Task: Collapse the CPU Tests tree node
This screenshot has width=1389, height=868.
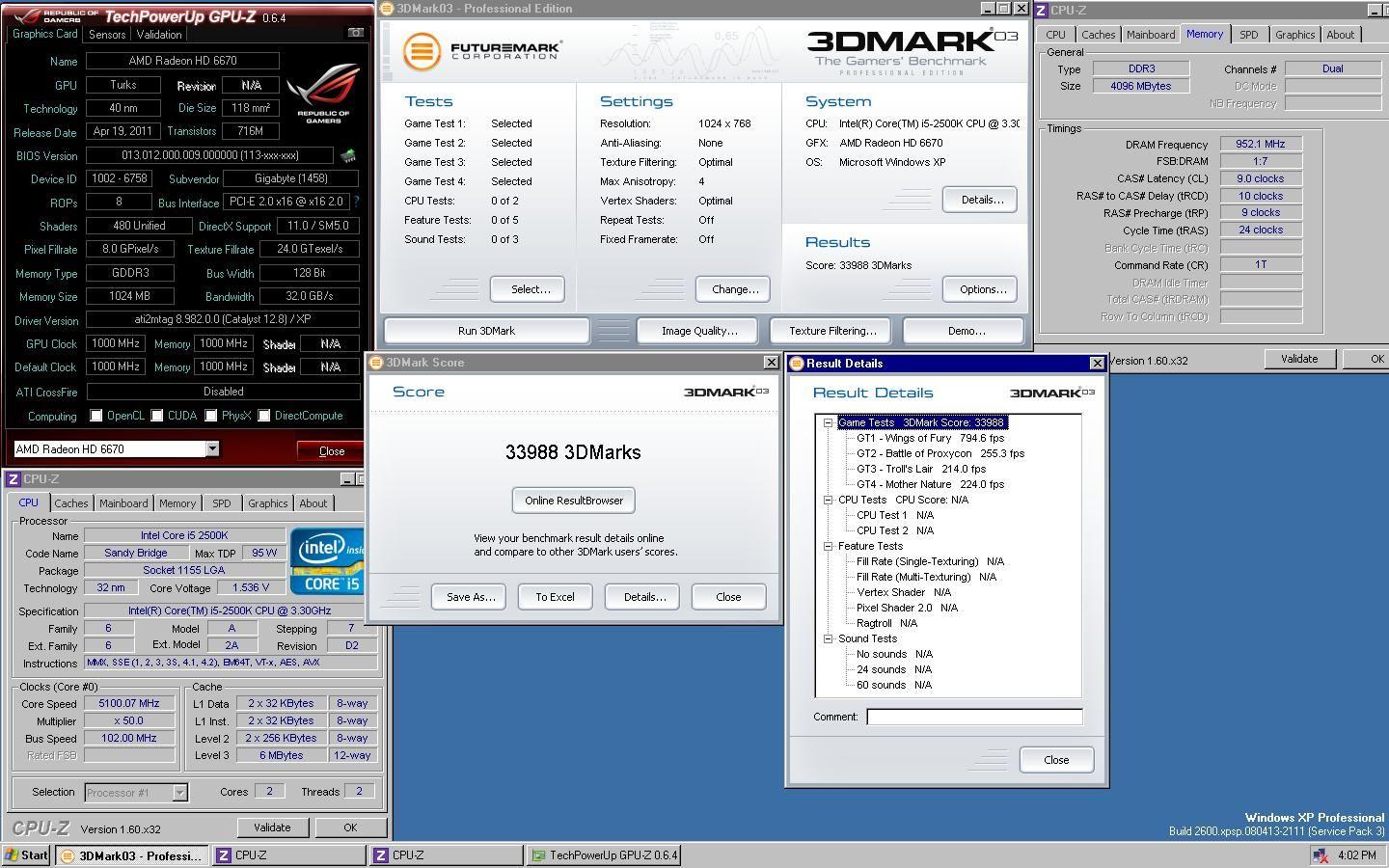Action: [x=828, y=500]
